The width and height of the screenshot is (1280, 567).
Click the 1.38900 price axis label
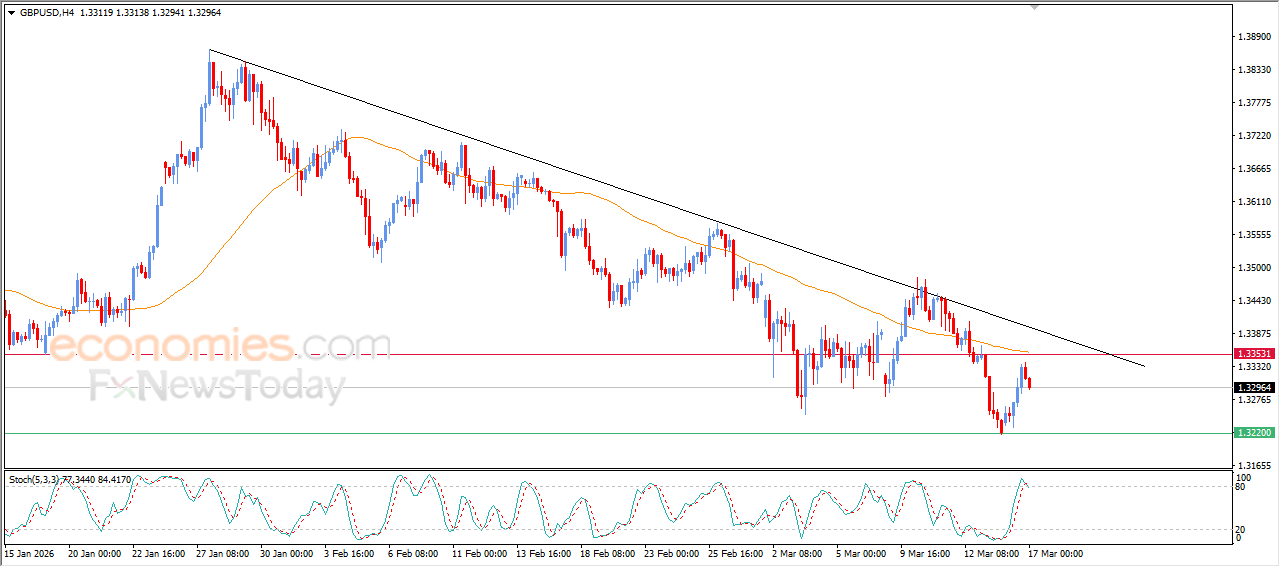tap(1254, 37)
